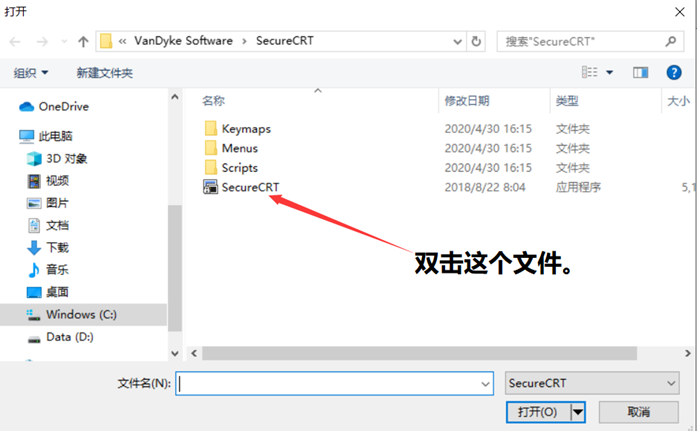
Task: Click the 2018/8/22 8:04 date cell
Action: click(x=485, y=187)
